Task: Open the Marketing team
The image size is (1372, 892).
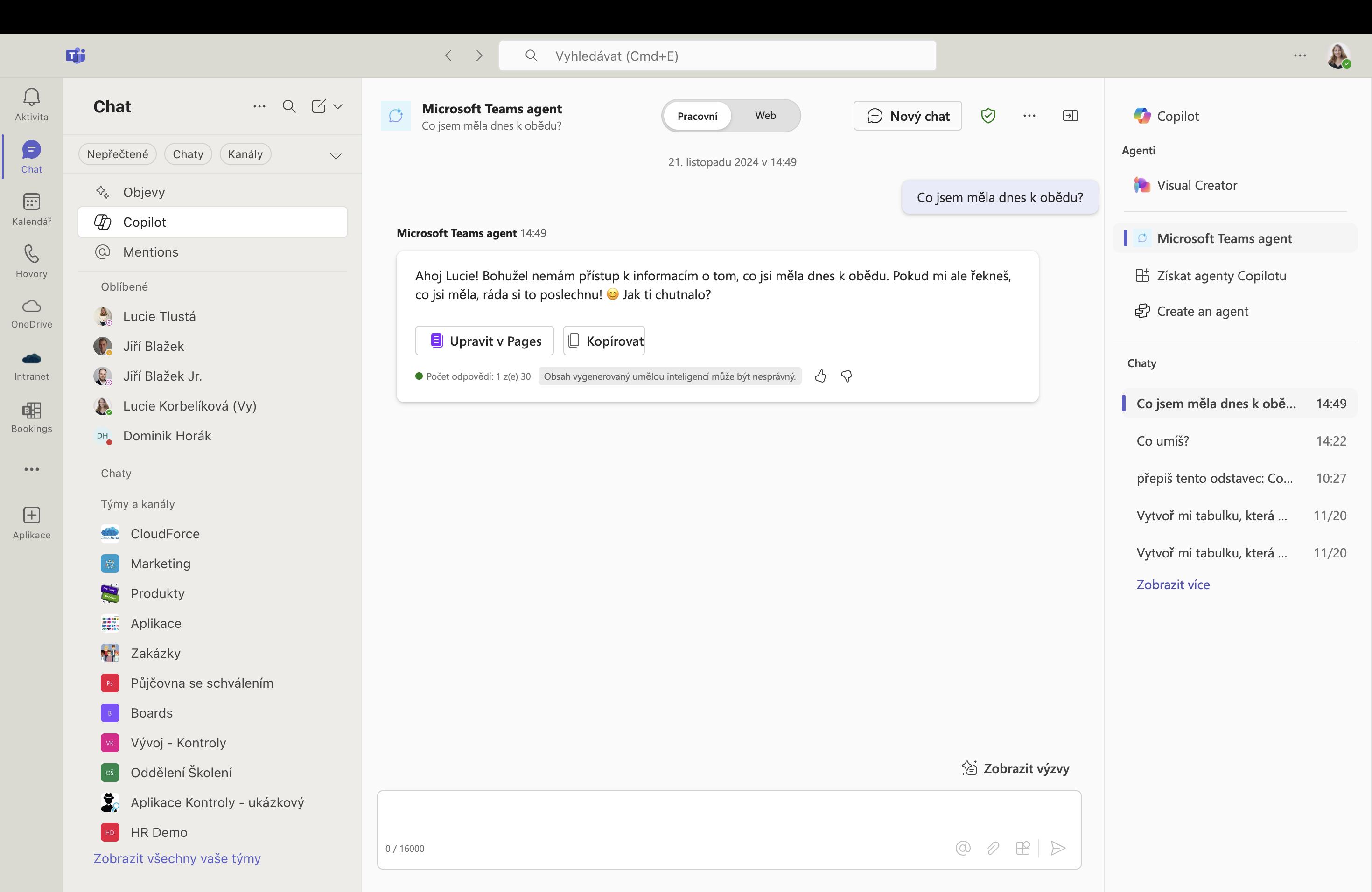Action: [x=213, y=564]
